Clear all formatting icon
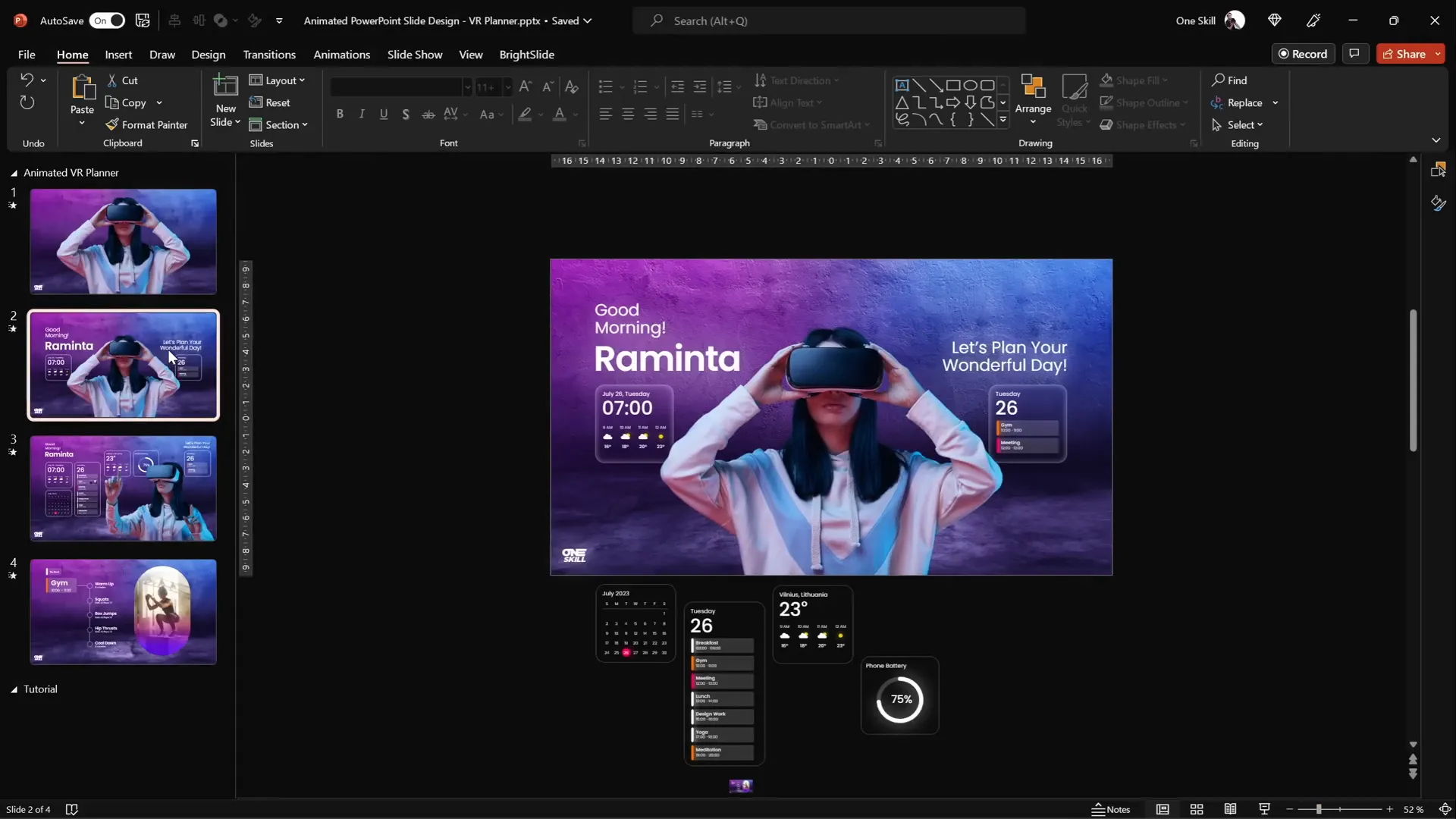 [572, 87]
